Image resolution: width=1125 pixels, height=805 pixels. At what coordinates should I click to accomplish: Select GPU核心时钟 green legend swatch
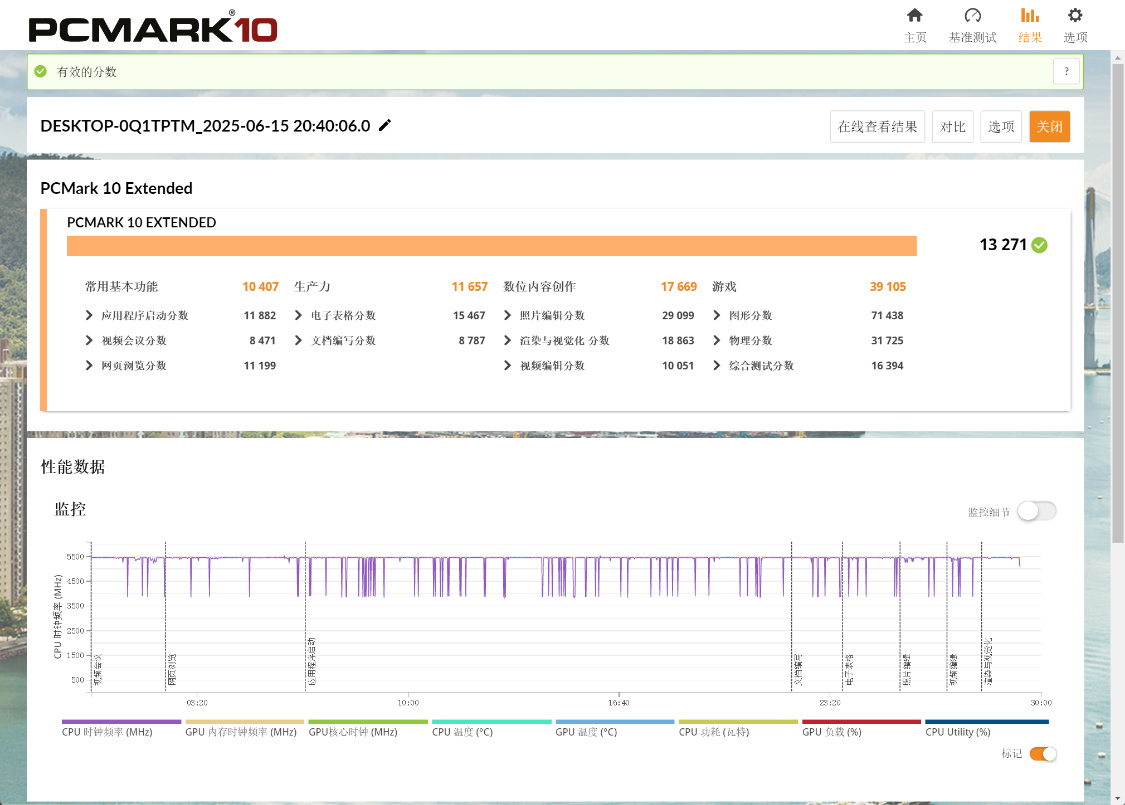click(x=368, y=722)
